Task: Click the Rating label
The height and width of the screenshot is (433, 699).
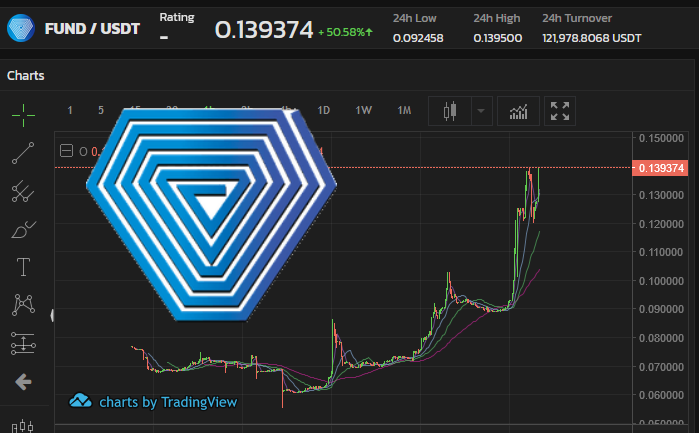Action: (177, 17)
